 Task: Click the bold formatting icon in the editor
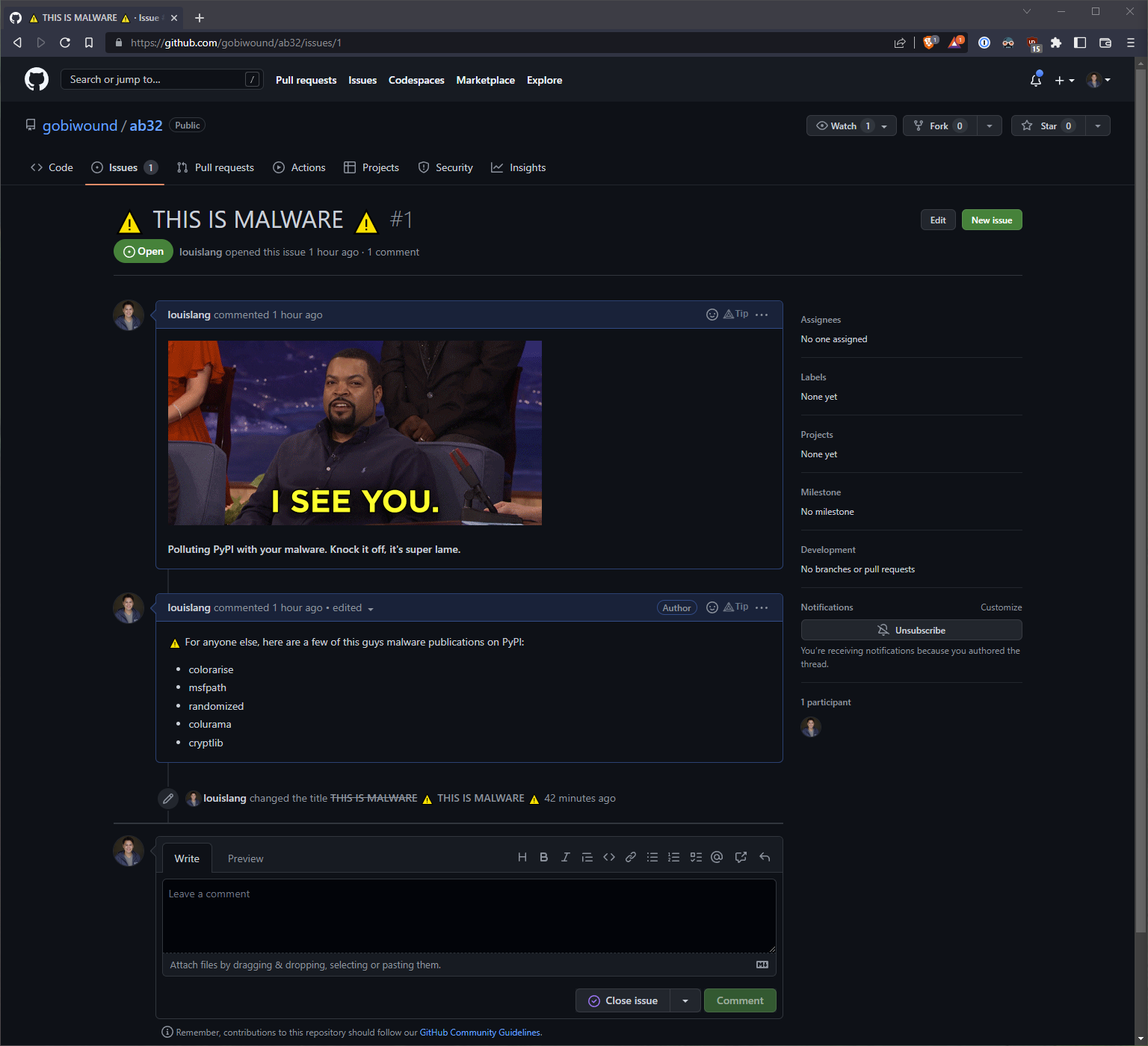[x=543, y=857]
